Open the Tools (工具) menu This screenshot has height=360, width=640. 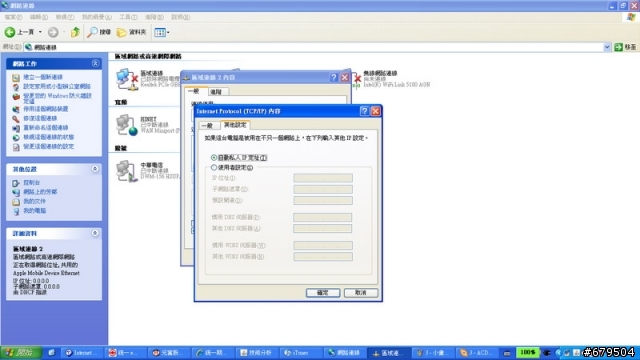pyautogui.click(x=128, y=17)
